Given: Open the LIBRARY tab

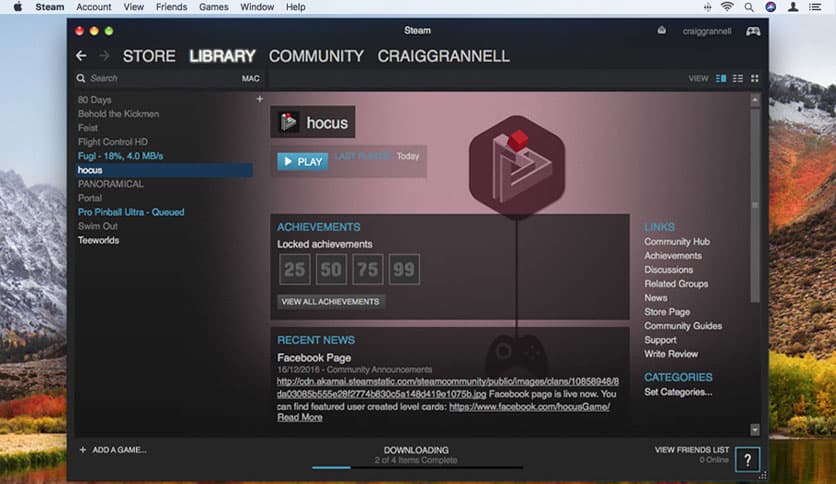Looking at the screenshot, I should [x=222, y=56].
